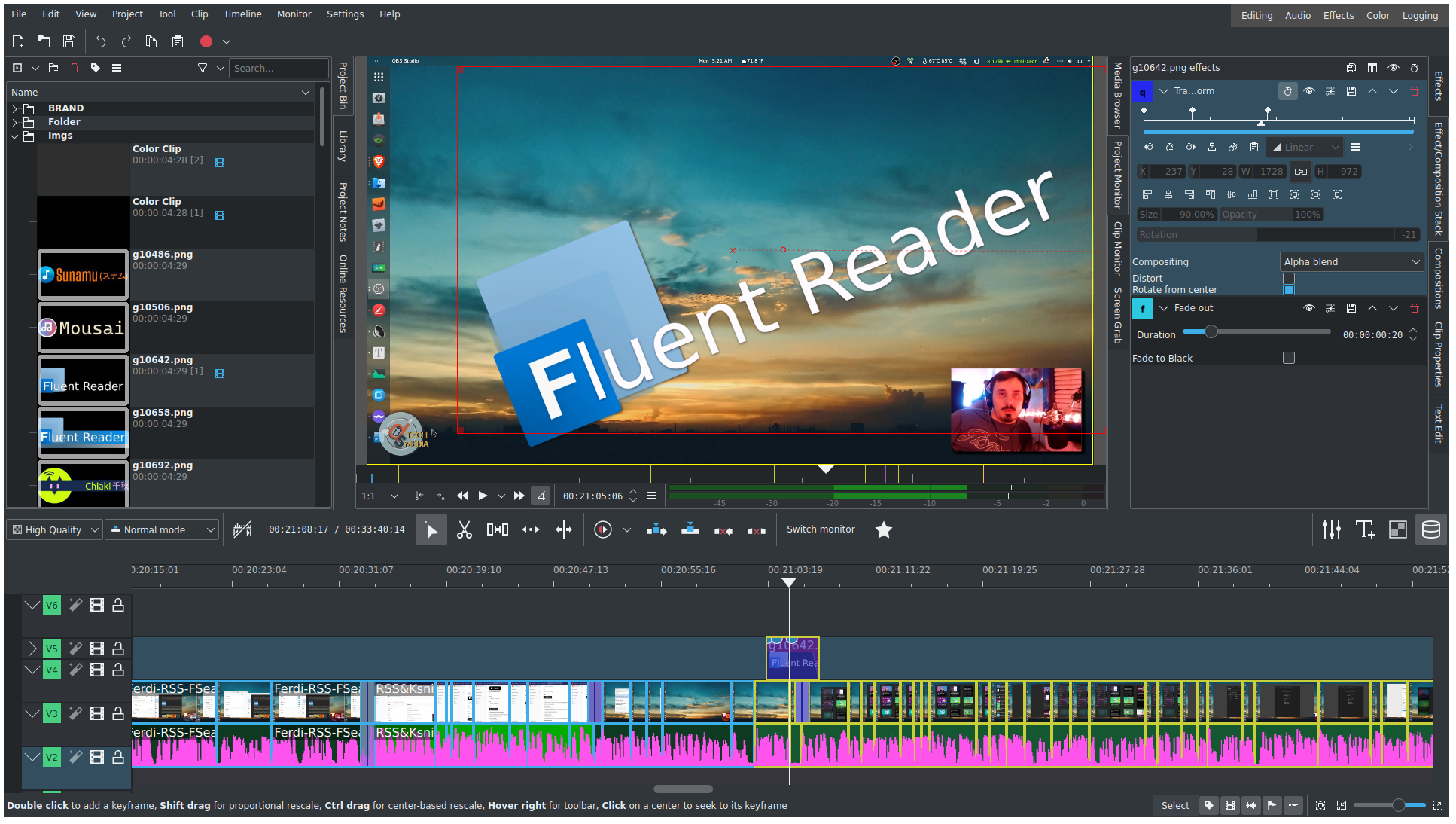
Task: Start recording with red record button
Action: tap(206, 42)
